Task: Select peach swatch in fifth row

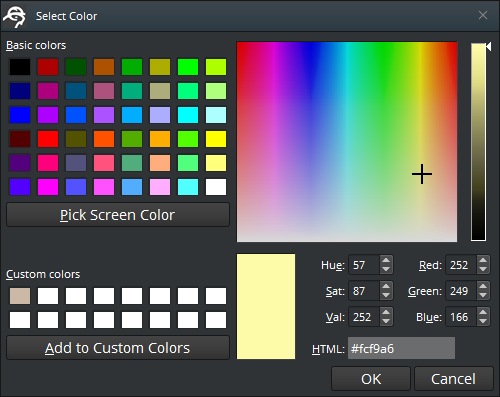Action: 160,163
